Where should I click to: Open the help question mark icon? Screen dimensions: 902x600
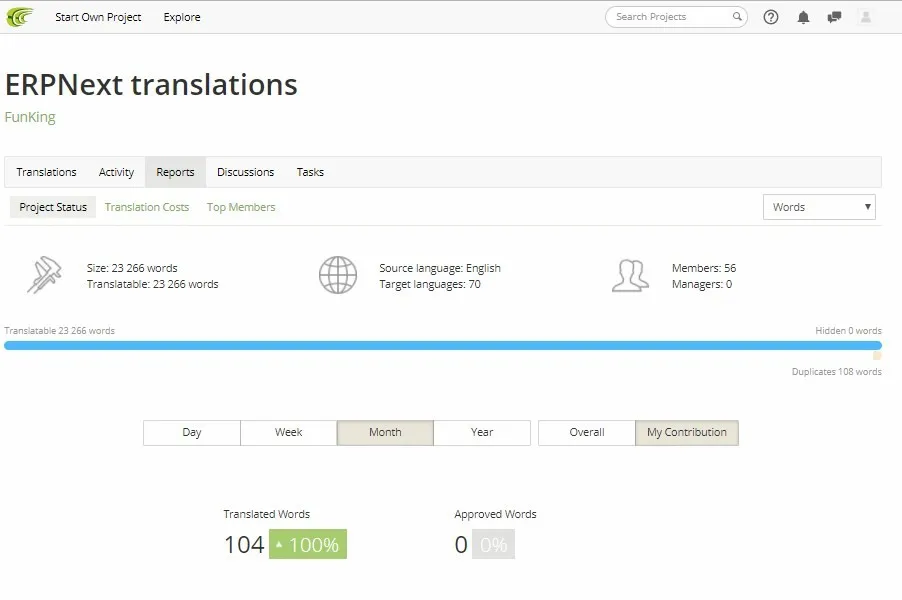(x=771, y=17)
